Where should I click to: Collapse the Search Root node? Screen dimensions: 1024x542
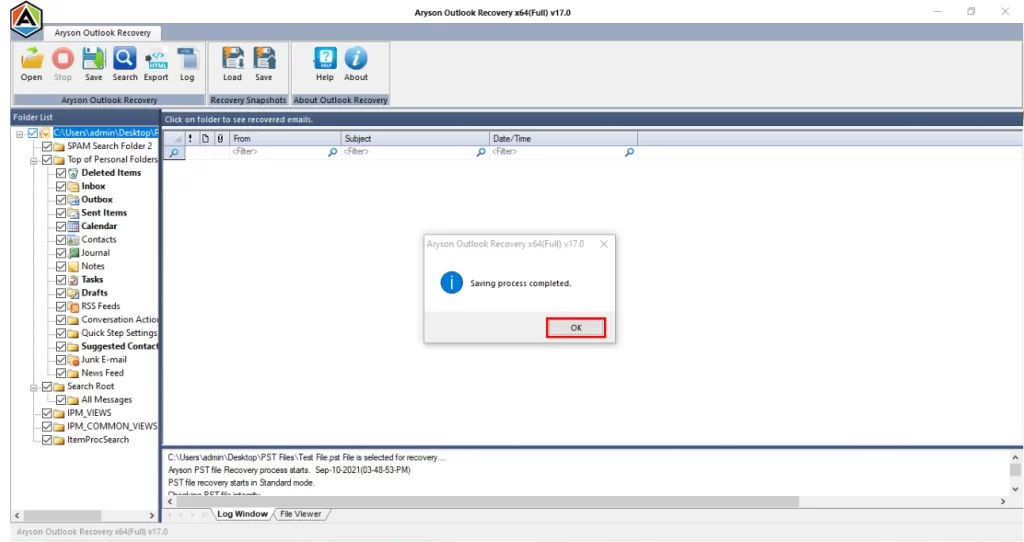tap(33, 387)
